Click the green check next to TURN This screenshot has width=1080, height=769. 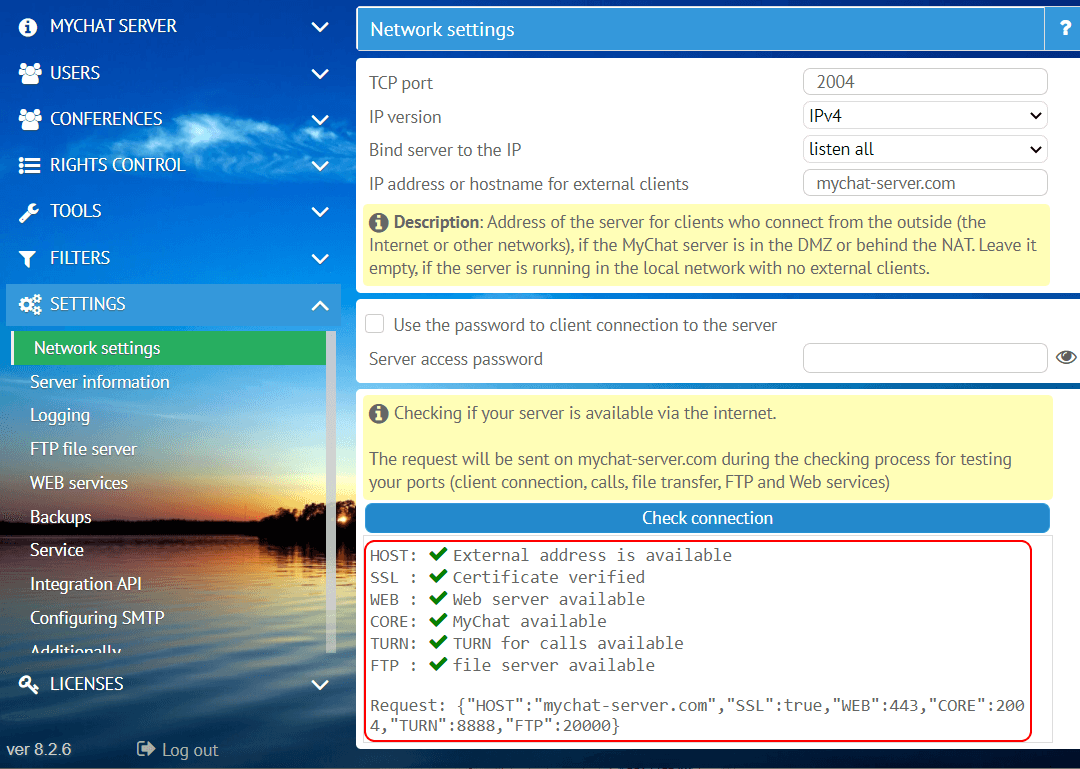point(438,642)
